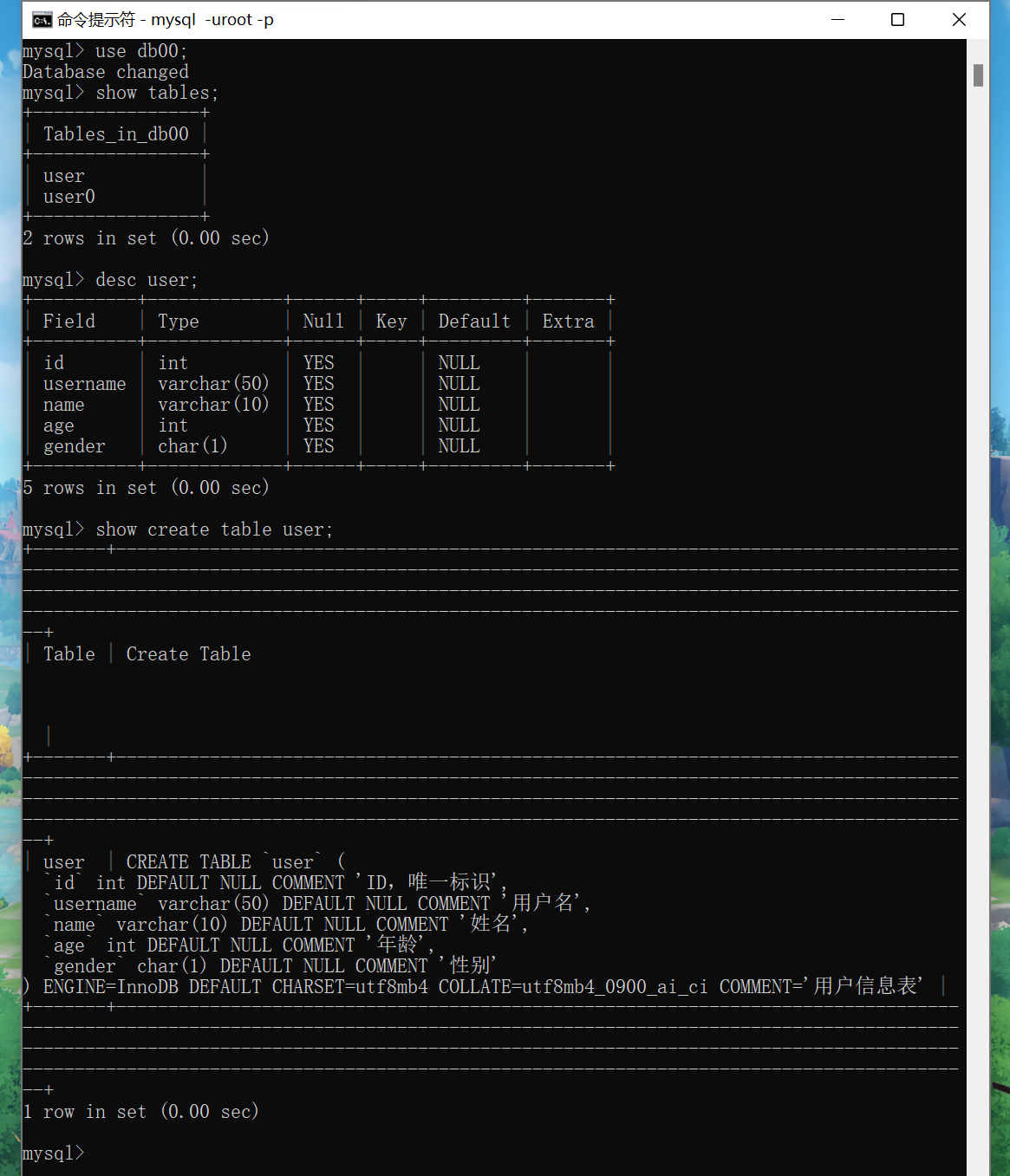This screenshot has height=1176, width=1010.
Task: Select the table name 'user0' in tables list
Action: 68,196
